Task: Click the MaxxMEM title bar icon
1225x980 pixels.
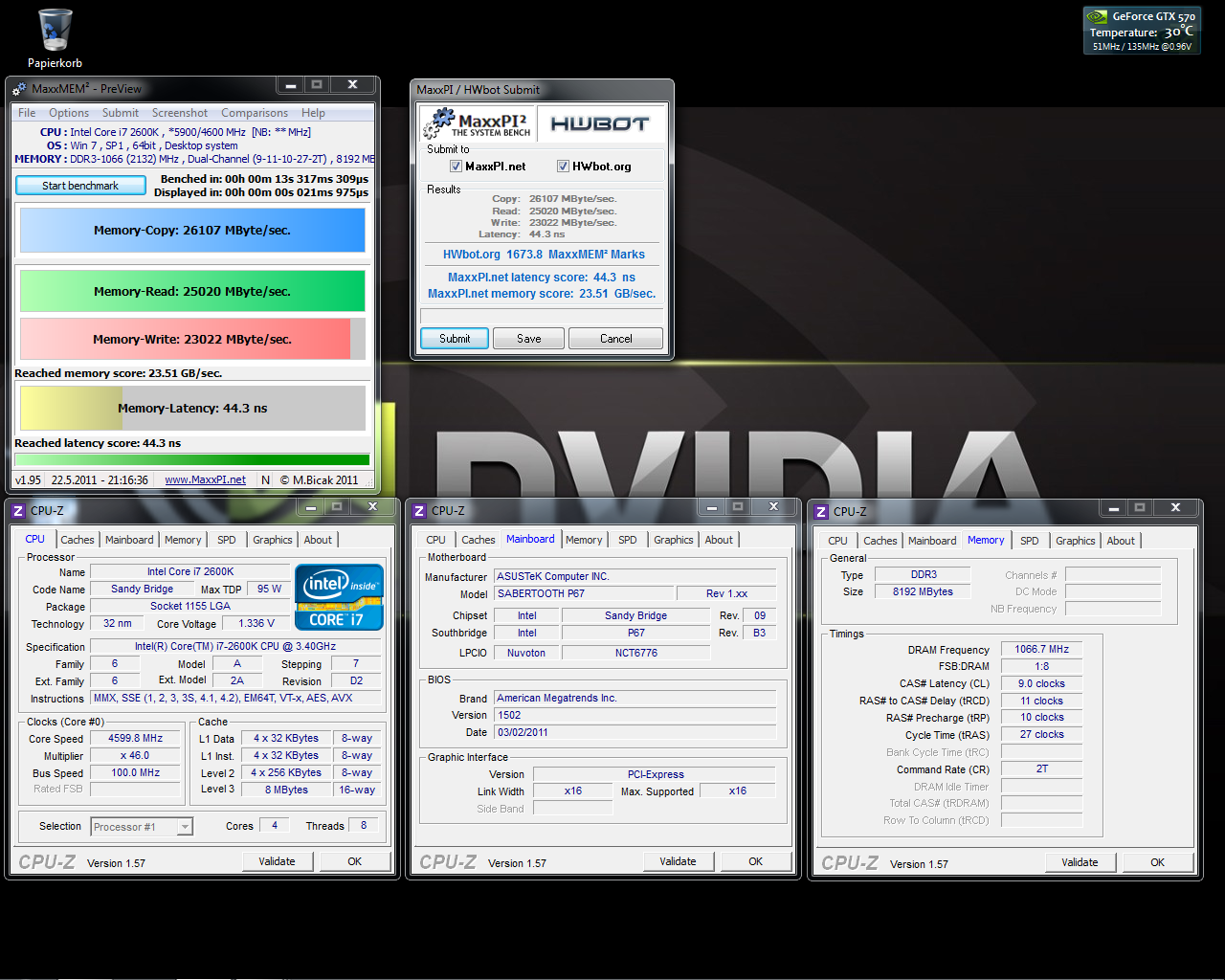Action: [x=19, y=89]
